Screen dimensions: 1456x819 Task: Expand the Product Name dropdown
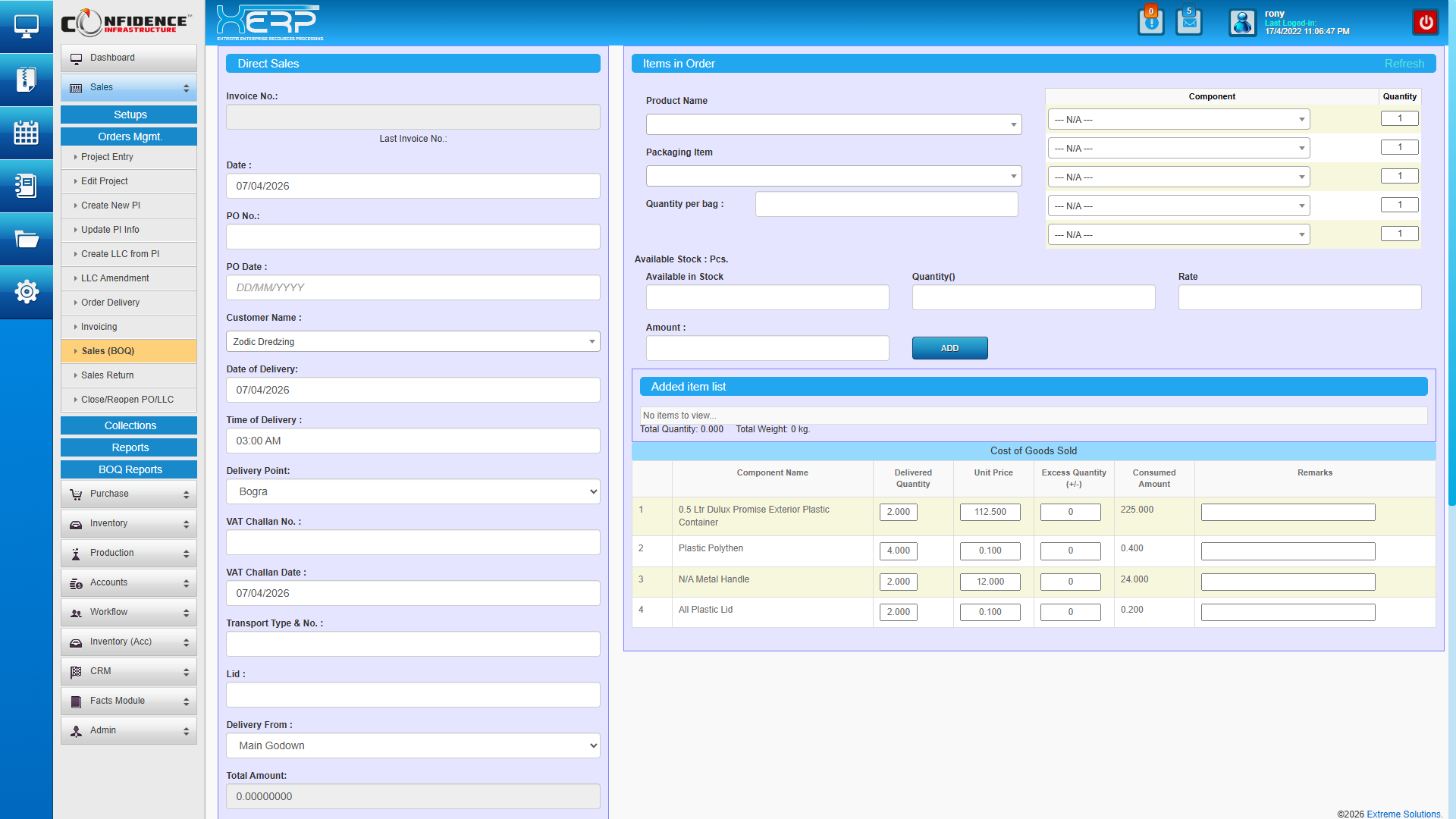(x=1014, y=124)
